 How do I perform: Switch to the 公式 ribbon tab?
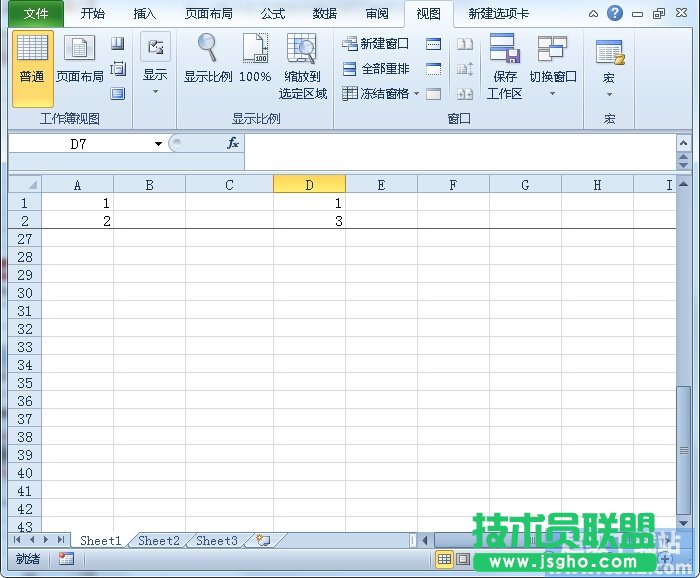[x=272, y=14]
